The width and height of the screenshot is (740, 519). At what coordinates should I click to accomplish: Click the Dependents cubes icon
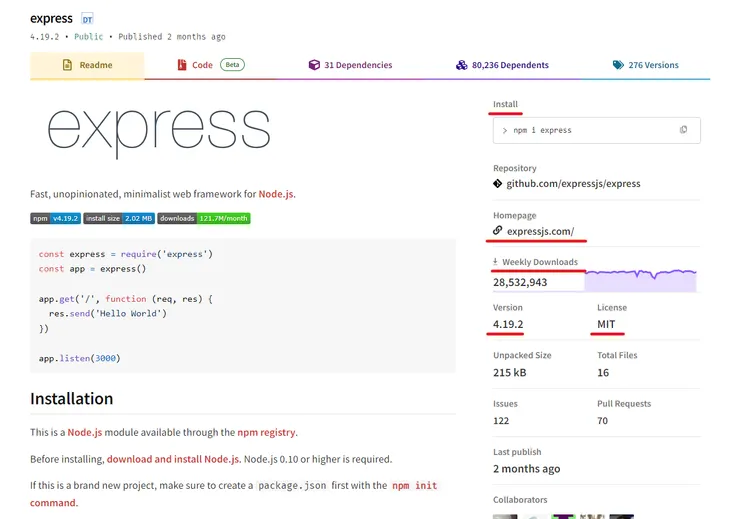(462, 65)
